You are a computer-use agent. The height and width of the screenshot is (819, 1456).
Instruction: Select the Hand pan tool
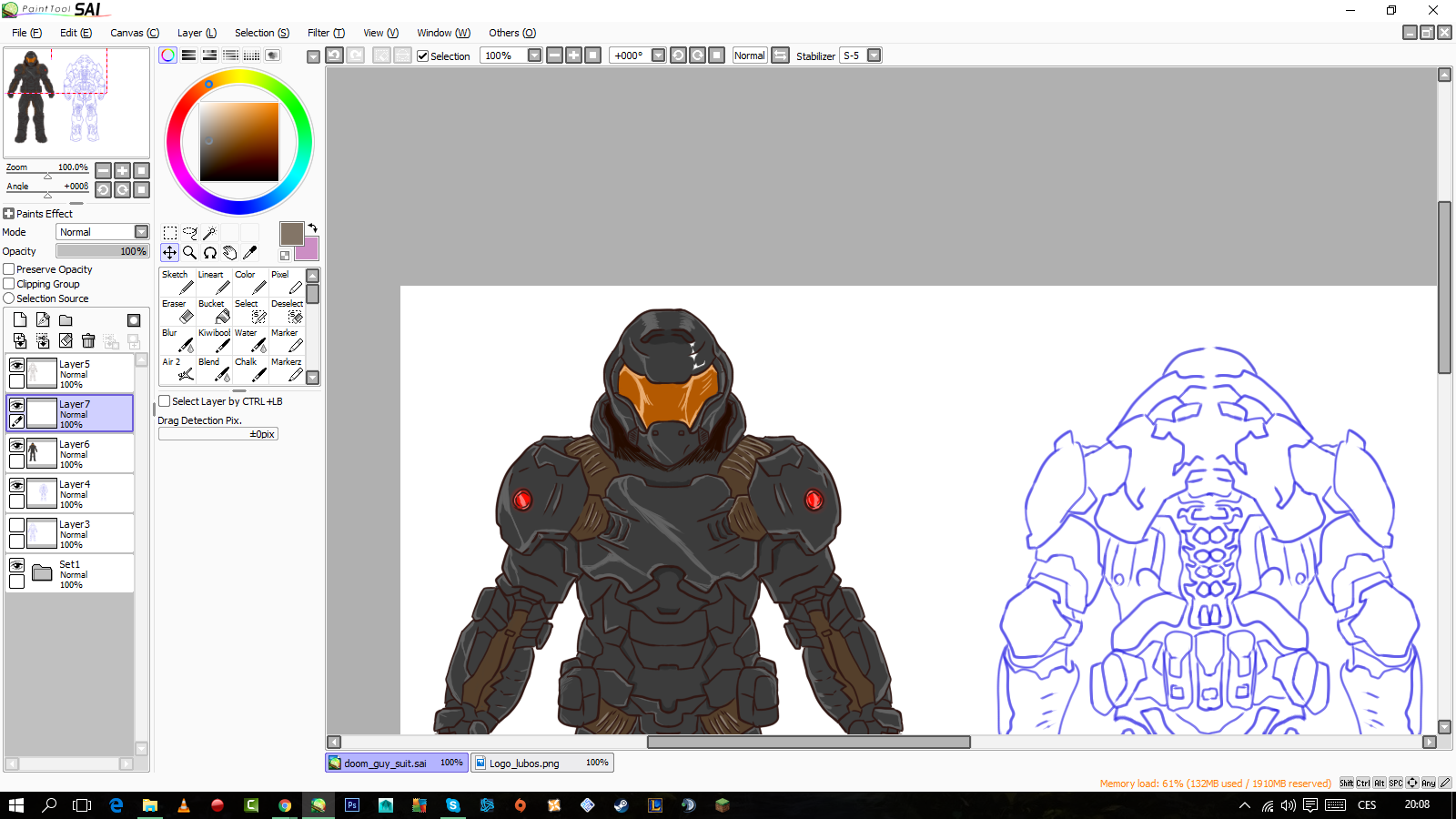[x=229, y=253]
